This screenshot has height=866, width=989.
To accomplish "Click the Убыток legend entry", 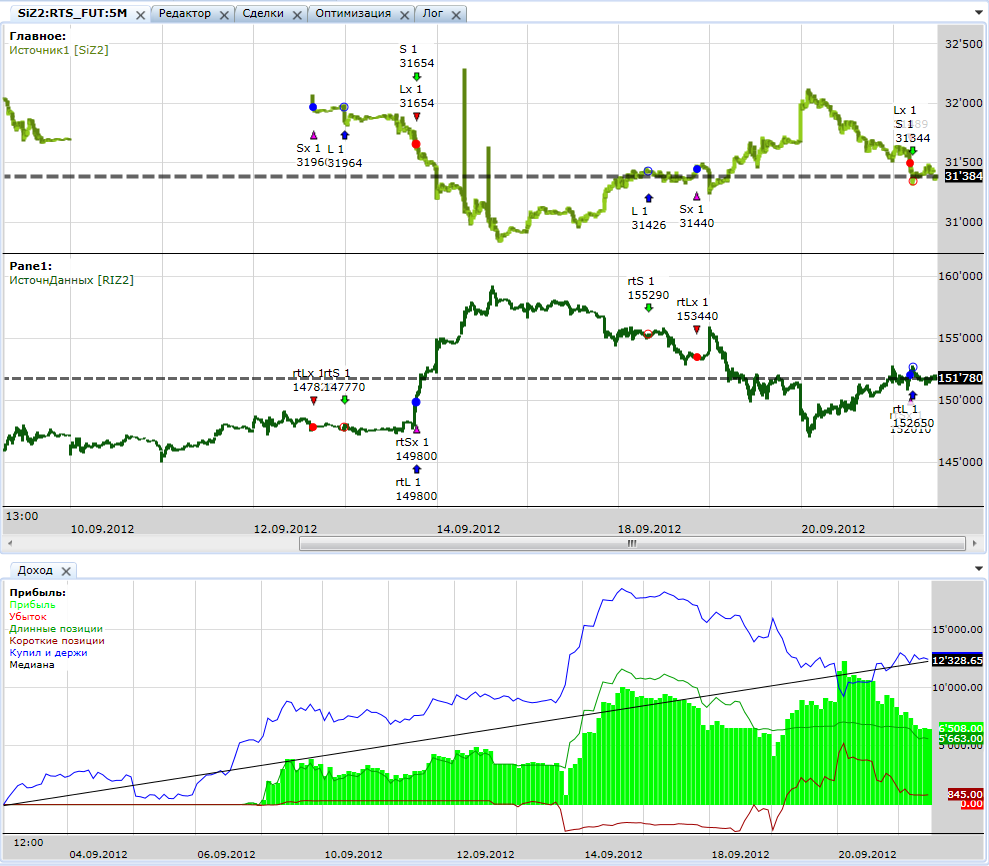I will (x=28, y=617).
